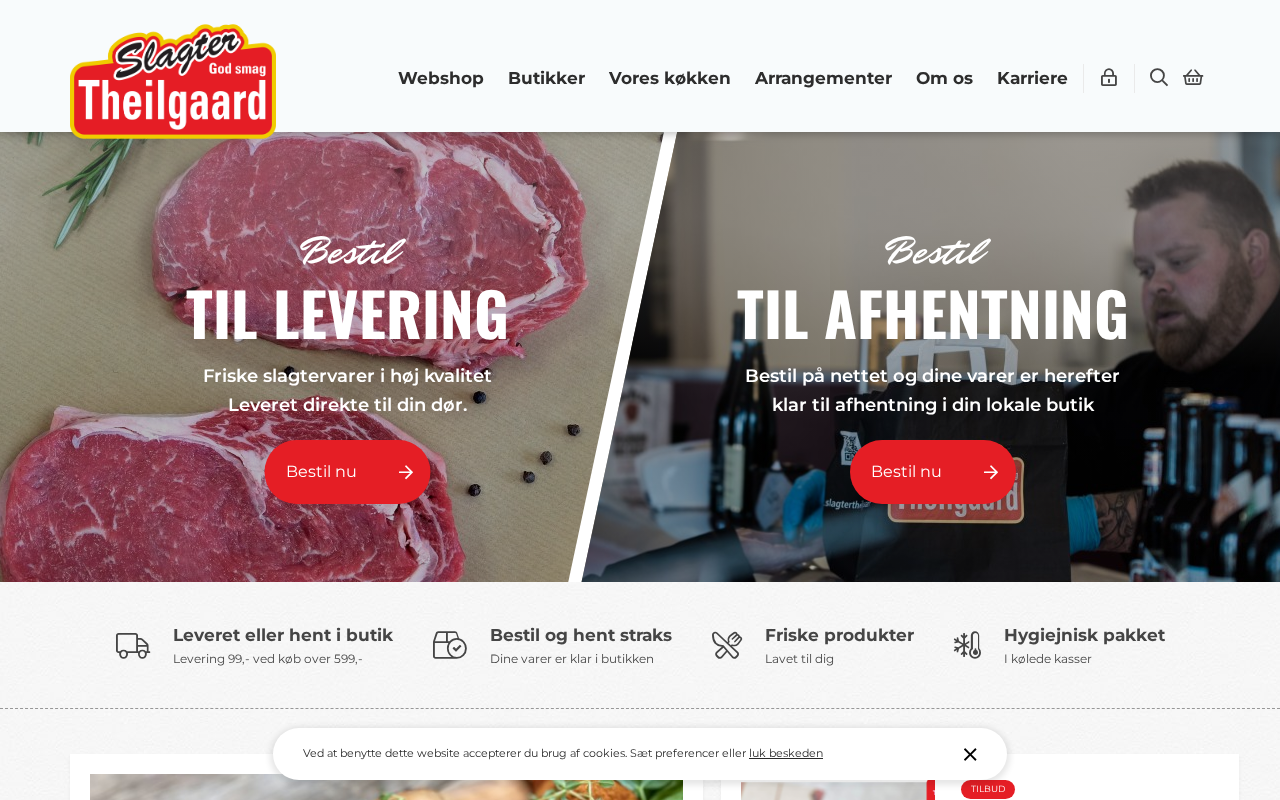Select Vores køkken in navigation
Screen dimensions: 1280x800
[670, 78]
